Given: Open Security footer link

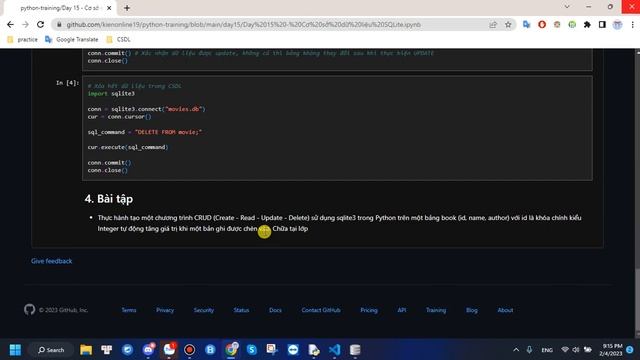Looking at the screenshot, I should click(204, 310).
